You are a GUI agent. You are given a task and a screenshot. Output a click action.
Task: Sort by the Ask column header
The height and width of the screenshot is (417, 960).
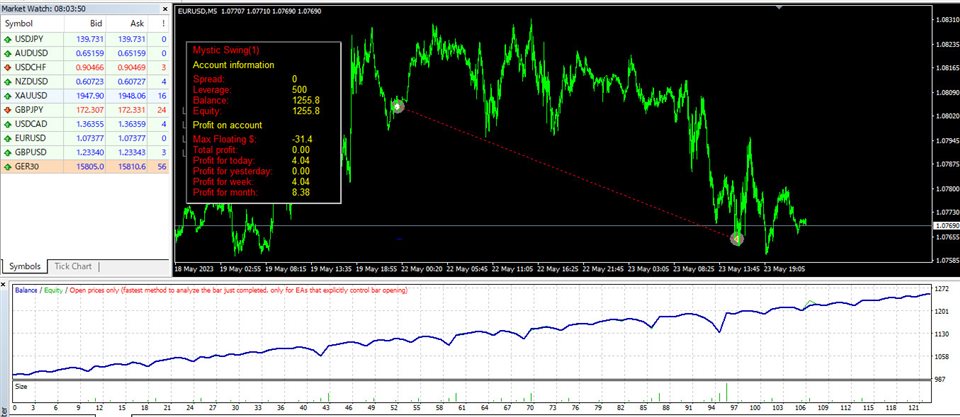pyautogui.click(x=126, y=24)
